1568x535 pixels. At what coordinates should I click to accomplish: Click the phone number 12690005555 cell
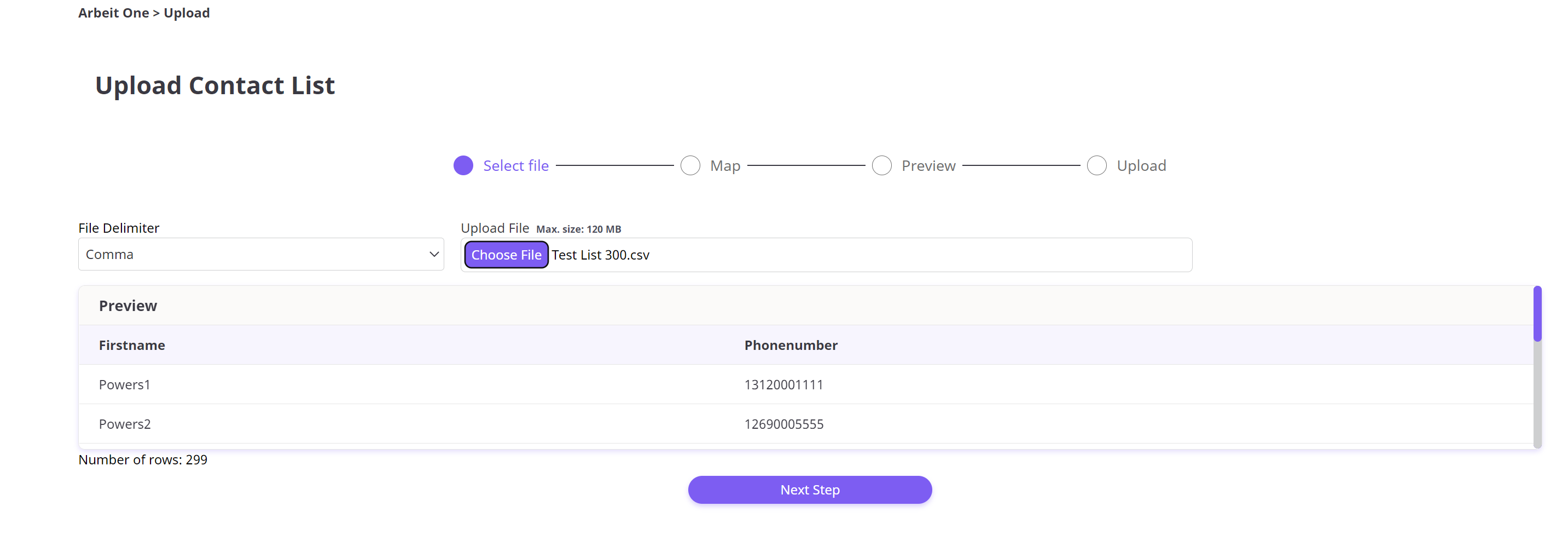pyautogui.click(x=784, y=424)
